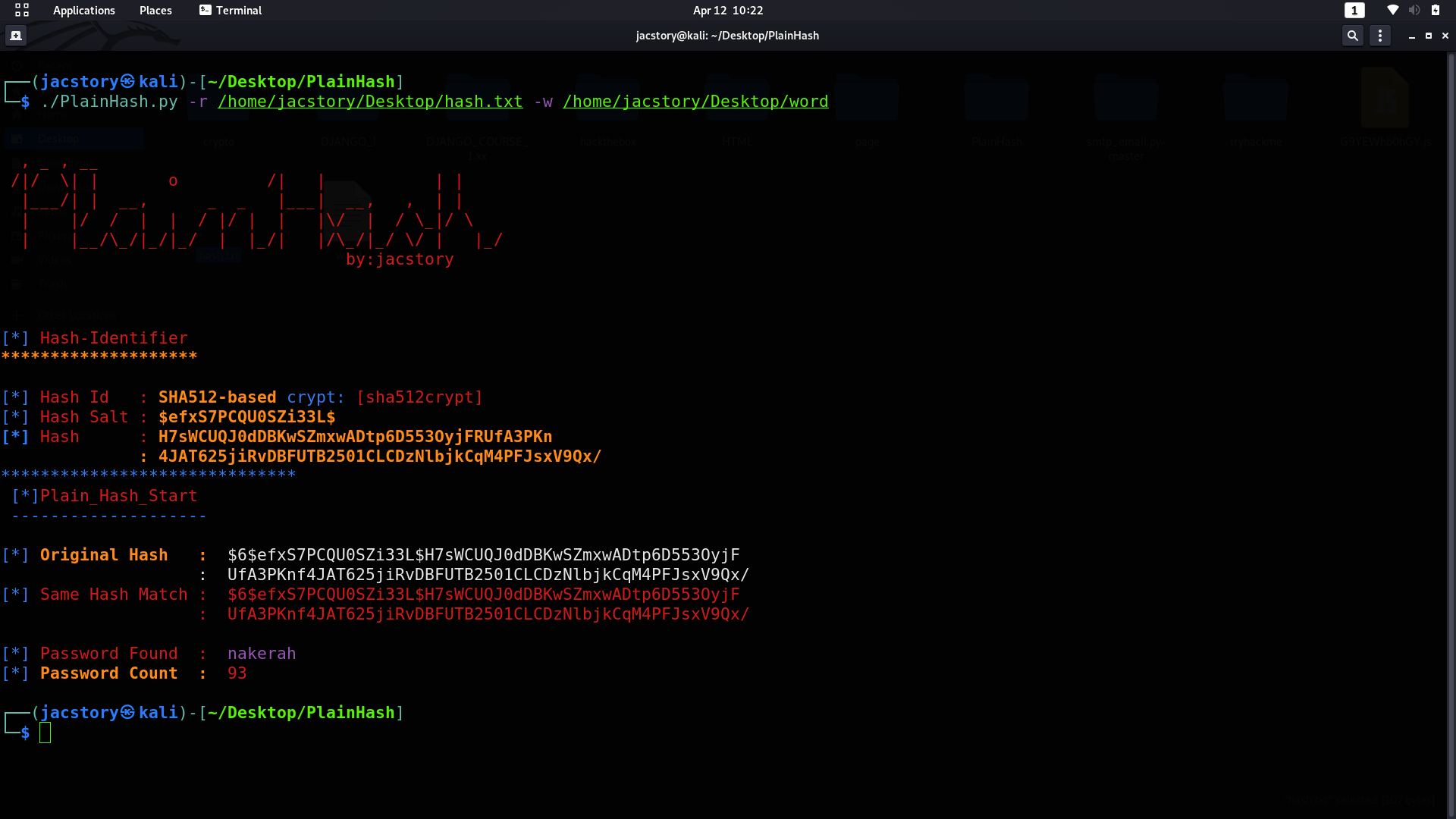Click the new terminal tab button
This screenshot has width=1456, height=819.
pyautogui.click(x=16, y=36)
